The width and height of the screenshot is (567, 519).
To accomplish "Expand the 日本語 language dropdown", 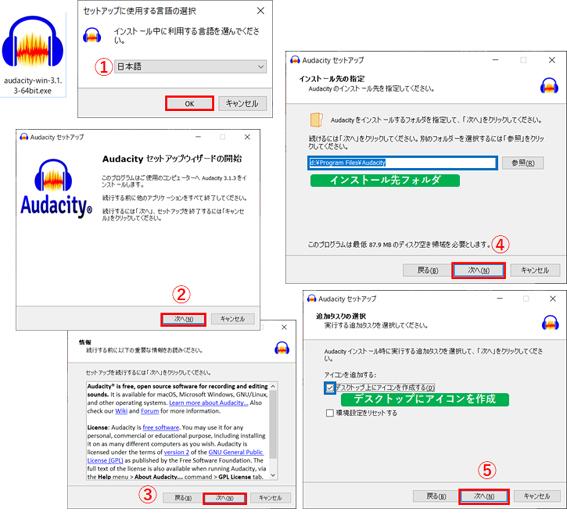I will click(x=190, y=67).
